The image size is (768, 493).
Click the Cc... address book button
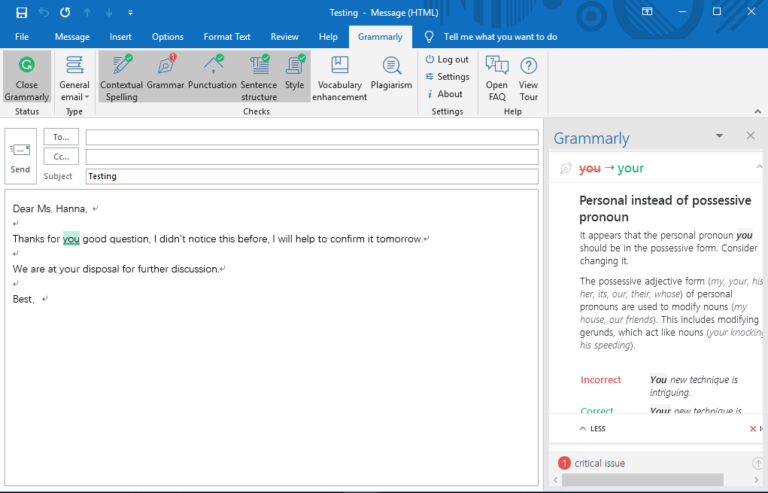tap(61, 157)
